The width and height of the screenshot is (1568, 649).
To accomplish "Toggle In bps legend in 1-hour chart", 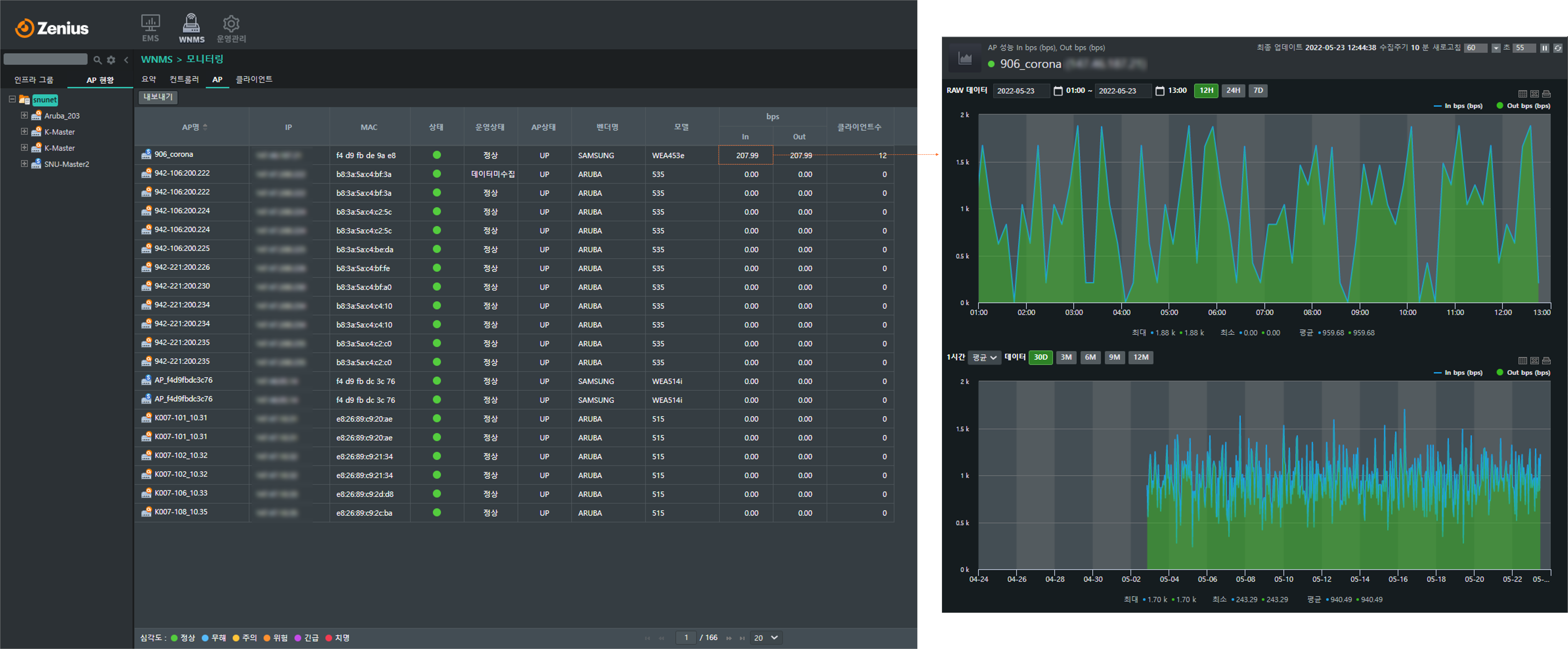I will pos(1458,373).
